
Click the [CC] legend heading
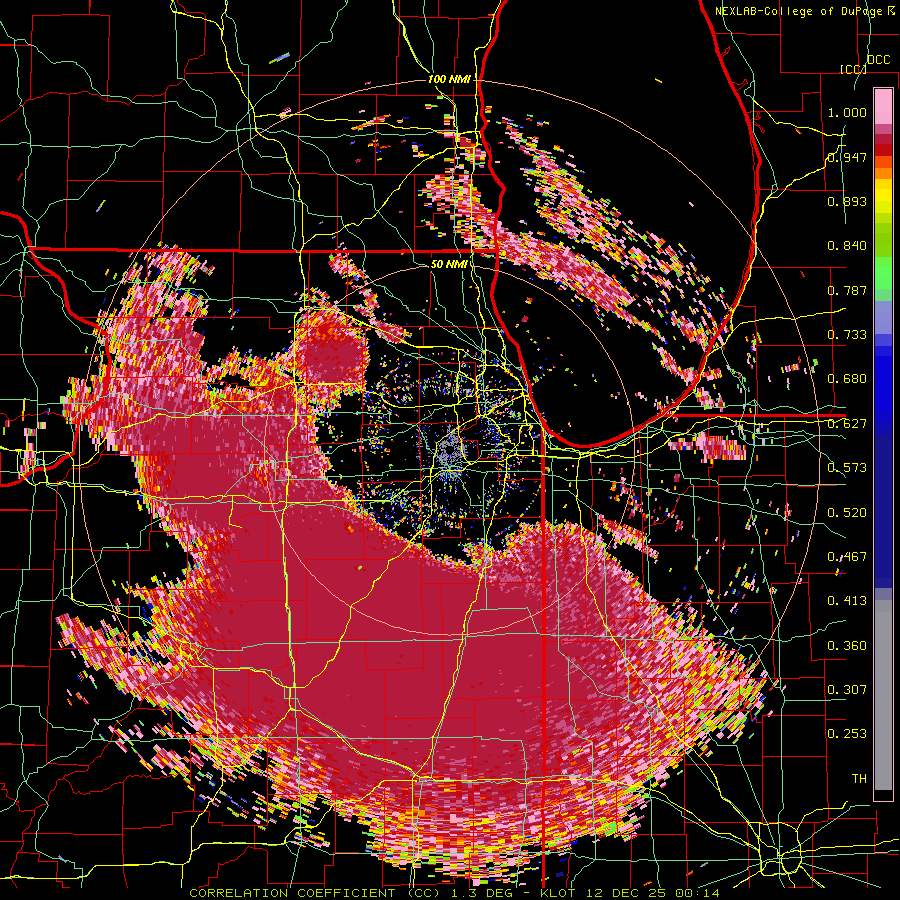853,69
